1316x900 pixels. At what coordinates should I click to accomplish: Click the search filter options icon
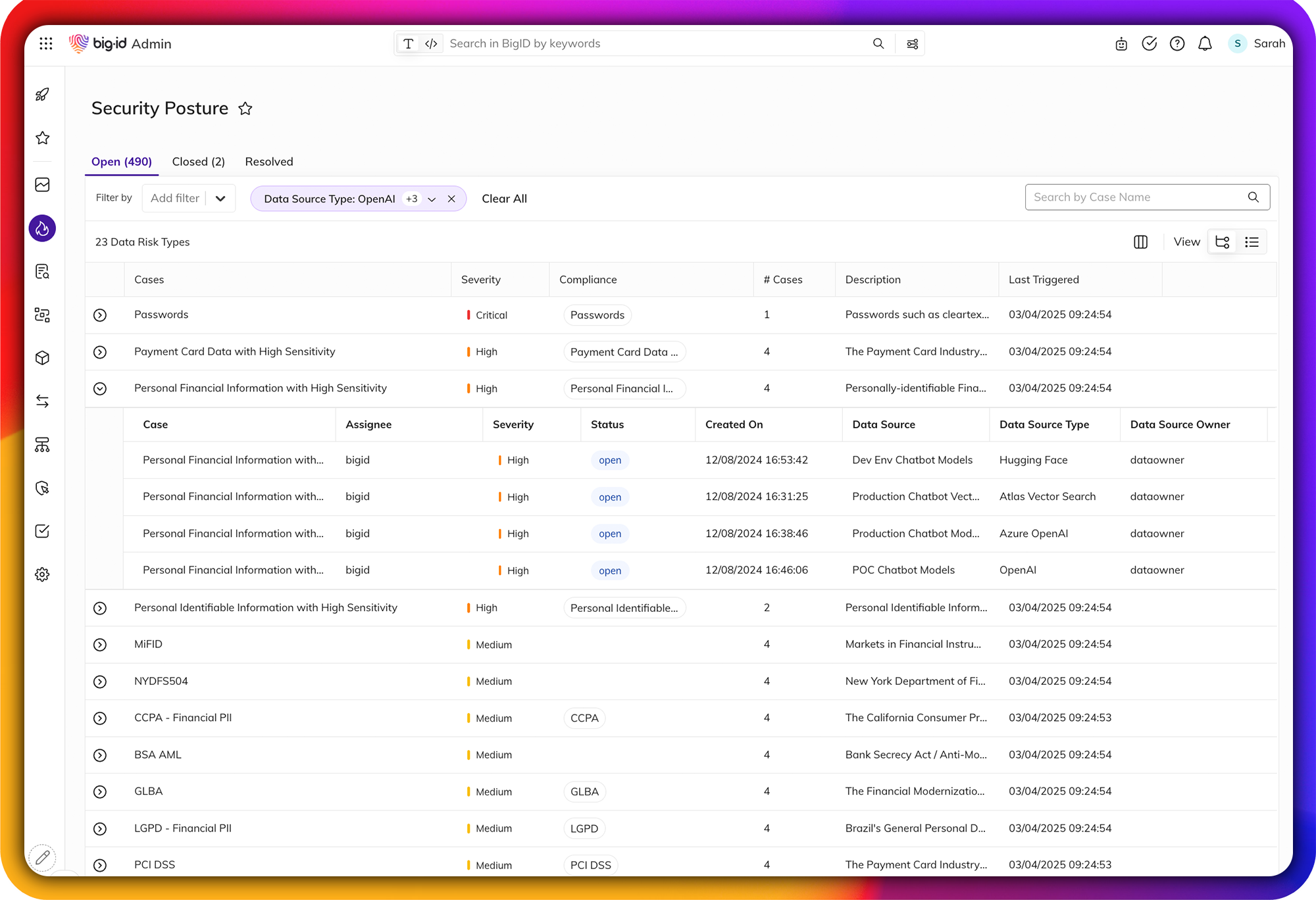click(x=912, y=43)
